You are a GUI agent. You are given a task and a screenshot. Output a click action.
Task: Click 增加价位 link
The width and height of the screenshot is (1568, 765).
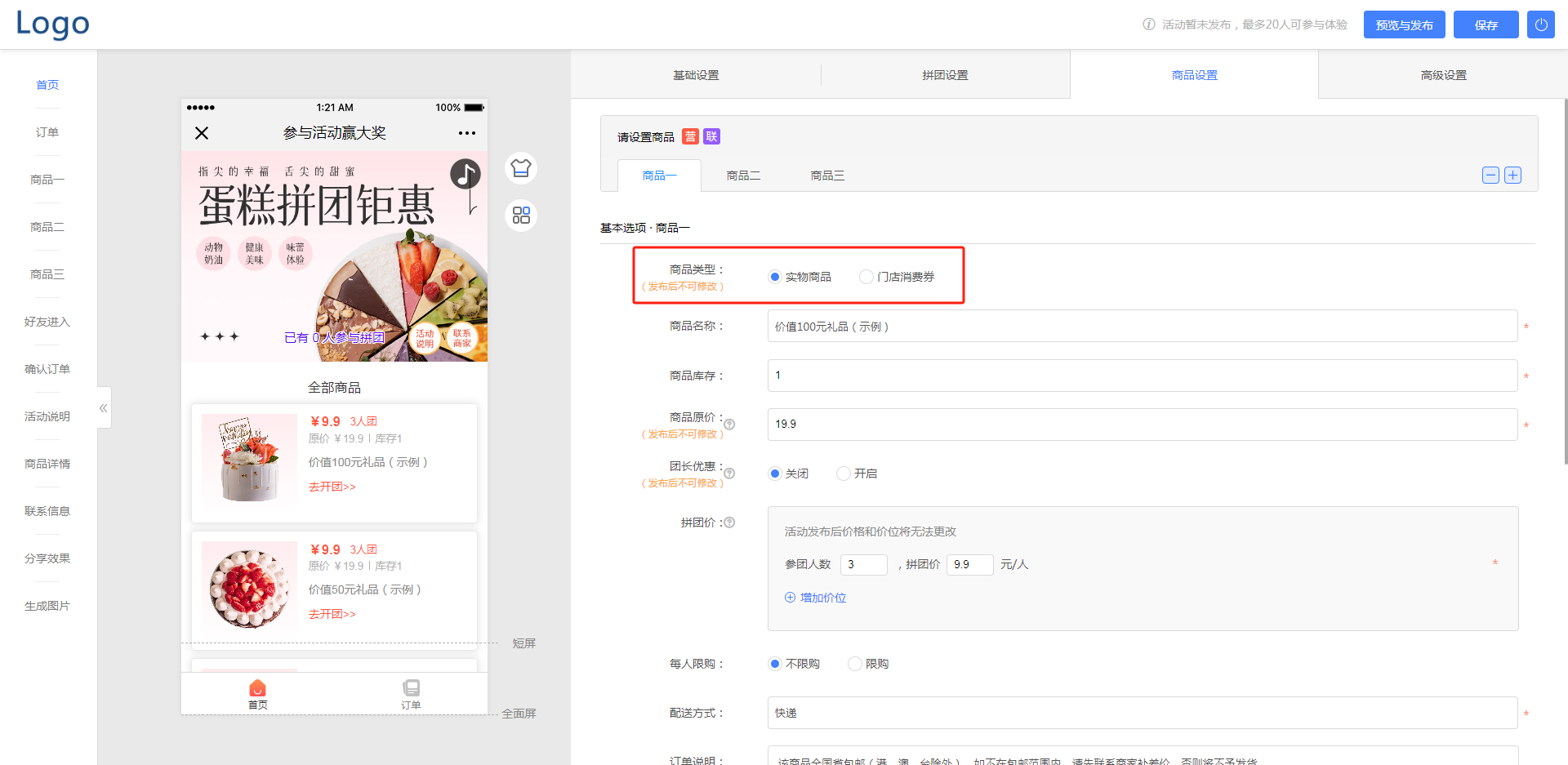pos(823,598)
